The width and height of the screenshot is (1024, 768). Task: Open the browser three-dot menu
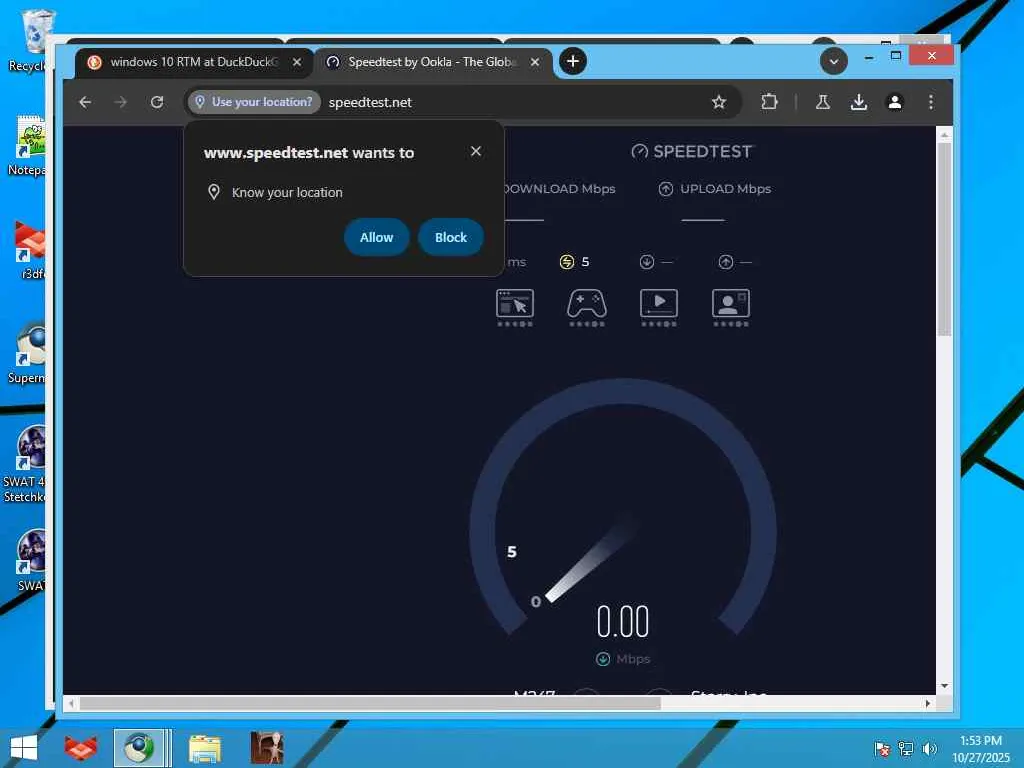[931, 102]
